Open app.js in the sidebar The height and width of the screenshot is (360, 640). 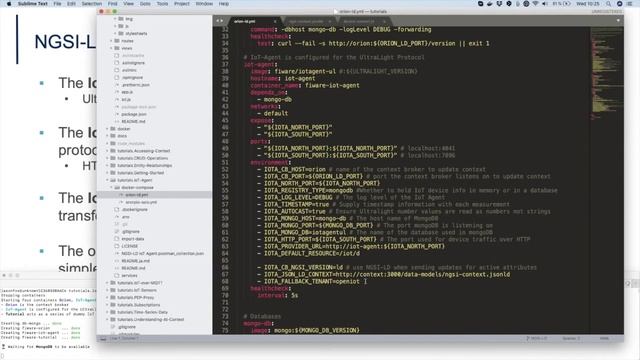[x=127, y=92]
